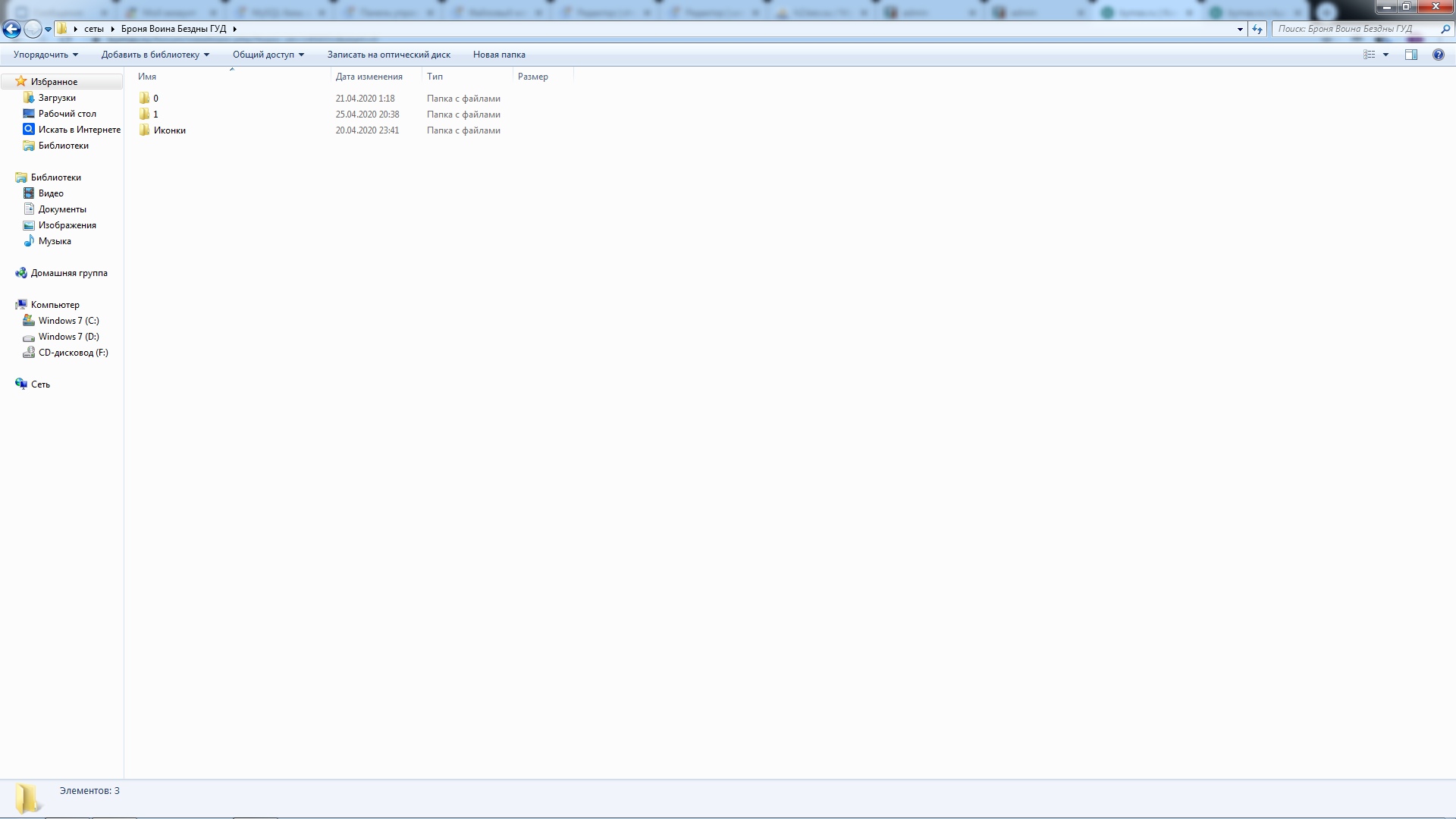The height and width of the screenshot is (819, 1456).
Task: Create a Новая папка
Action: click(x=499, y=55)
